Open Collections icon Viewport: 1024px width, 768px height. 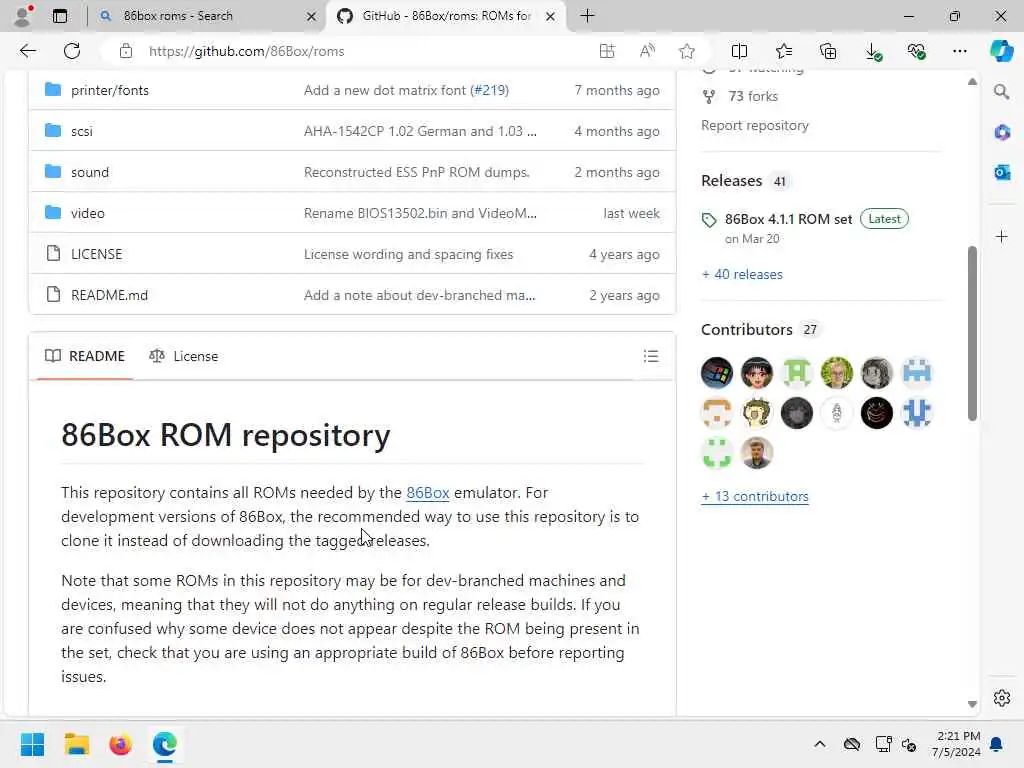point(828,51)
